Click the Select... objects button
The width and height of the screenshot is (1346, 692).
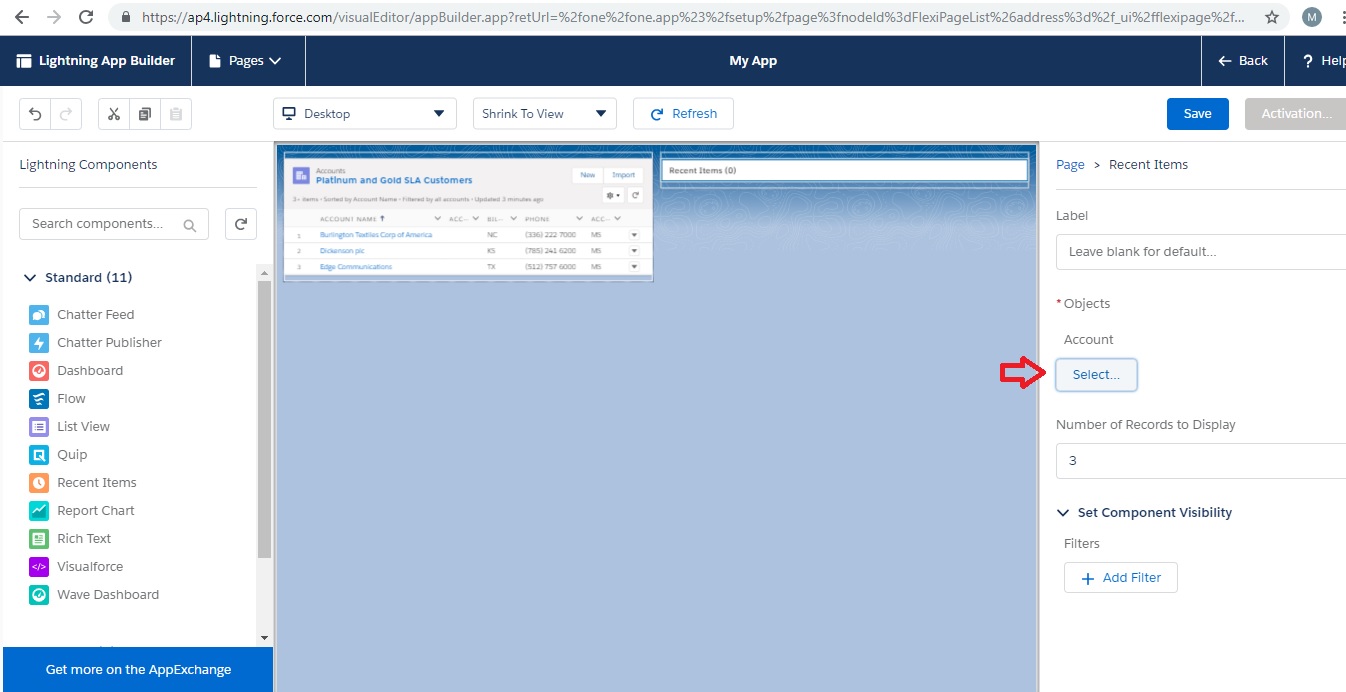click(1096, 375)
